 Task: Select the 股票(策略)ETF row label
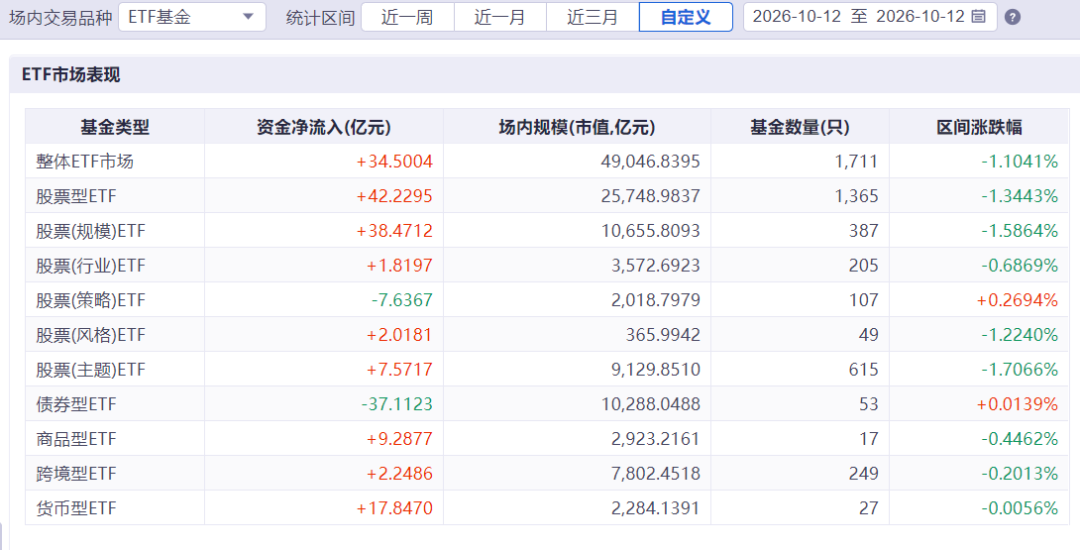91,300
